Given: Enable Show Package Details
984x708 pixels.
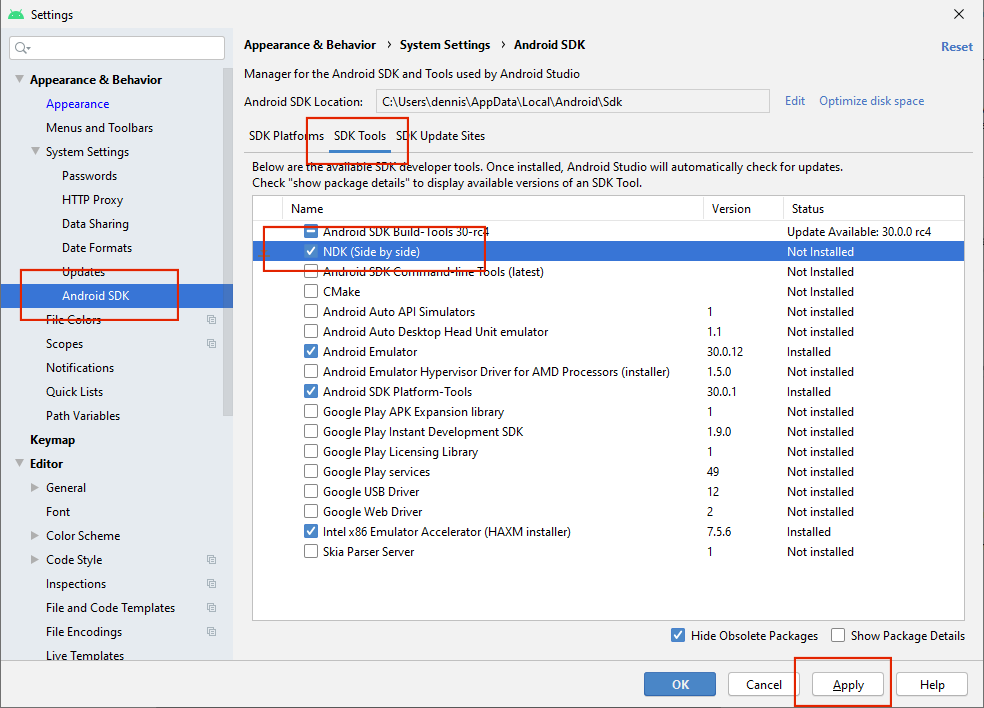Looking at the screenshot, I should point(837,635).
